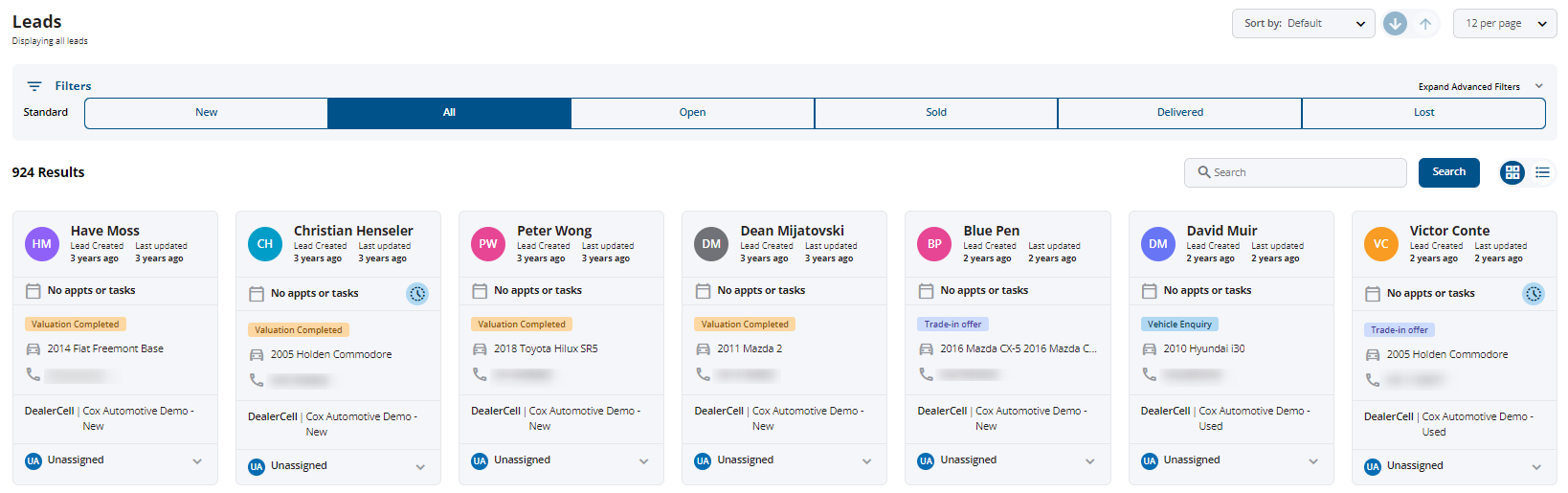Click the VC avatar for Victor Conte
This screenshot has height=493, width=1568.
click(x=1381, y=244)
